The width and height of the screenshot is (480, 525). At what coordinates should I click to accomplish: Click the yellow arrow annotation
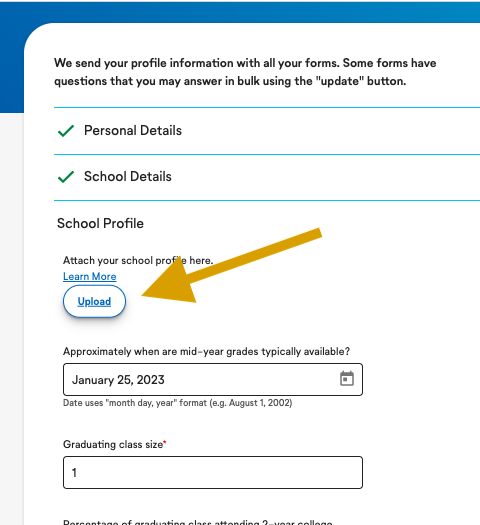pos(232,266)
